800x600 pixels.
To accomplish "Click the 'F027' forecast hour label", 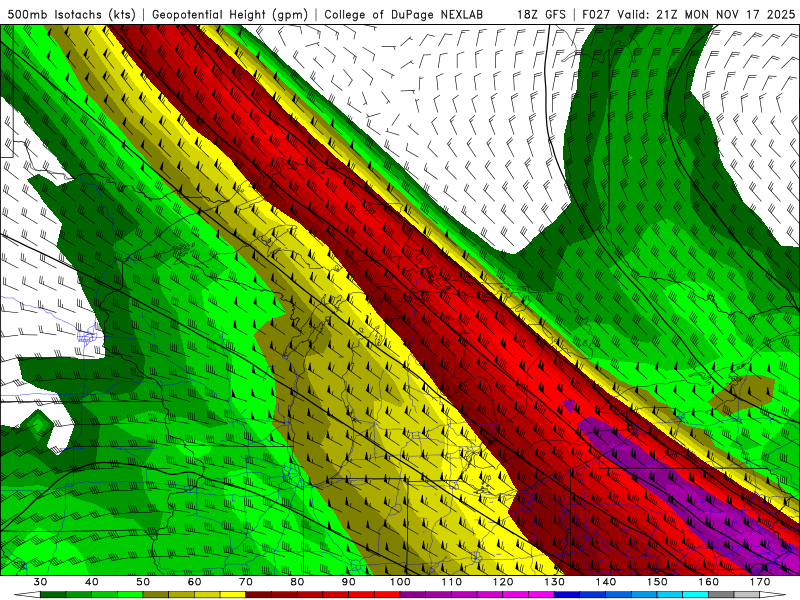I will coord(596,14).
